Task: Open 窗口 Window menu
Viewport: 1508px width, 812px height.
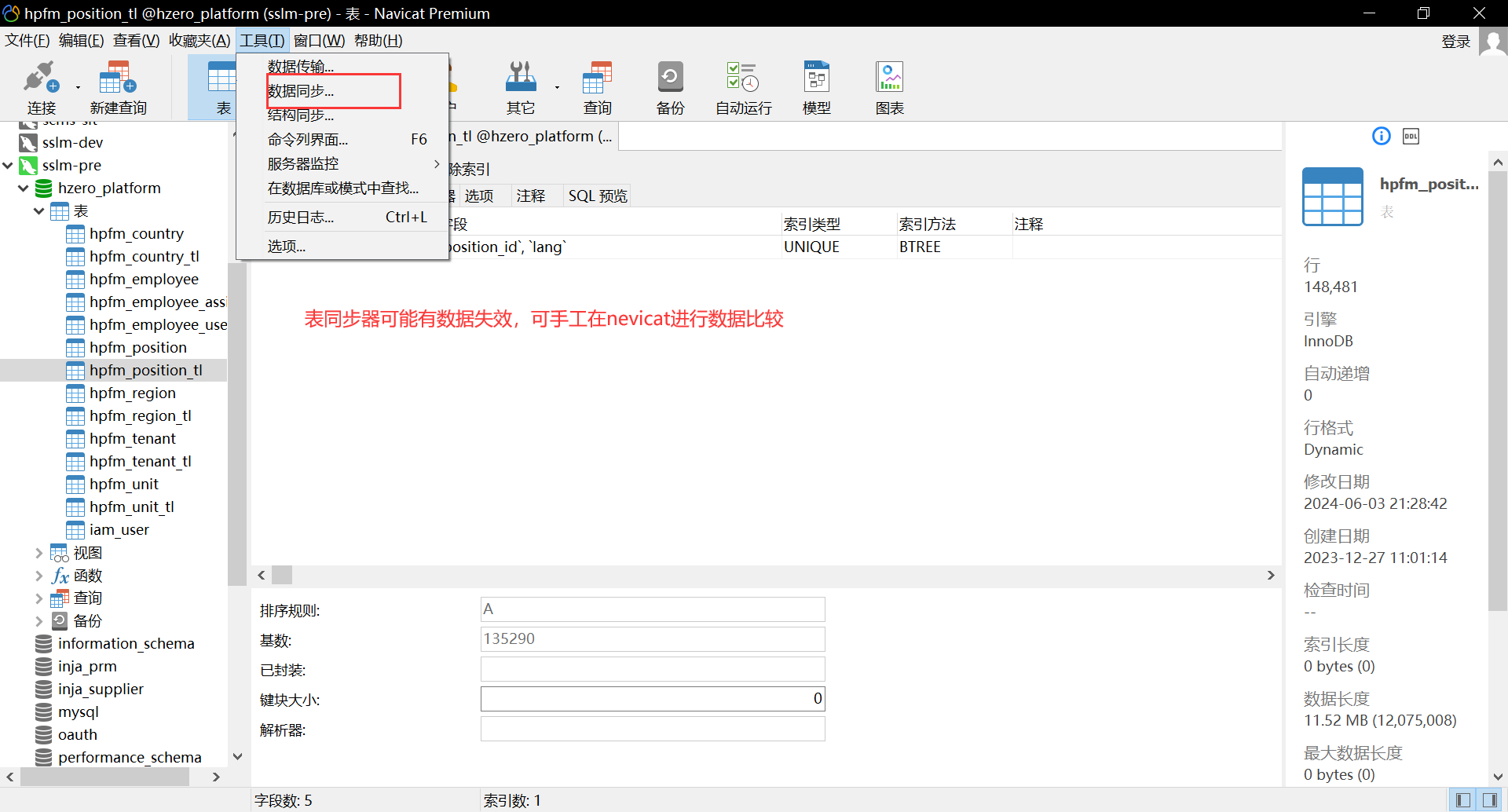Action: (319, 40)
